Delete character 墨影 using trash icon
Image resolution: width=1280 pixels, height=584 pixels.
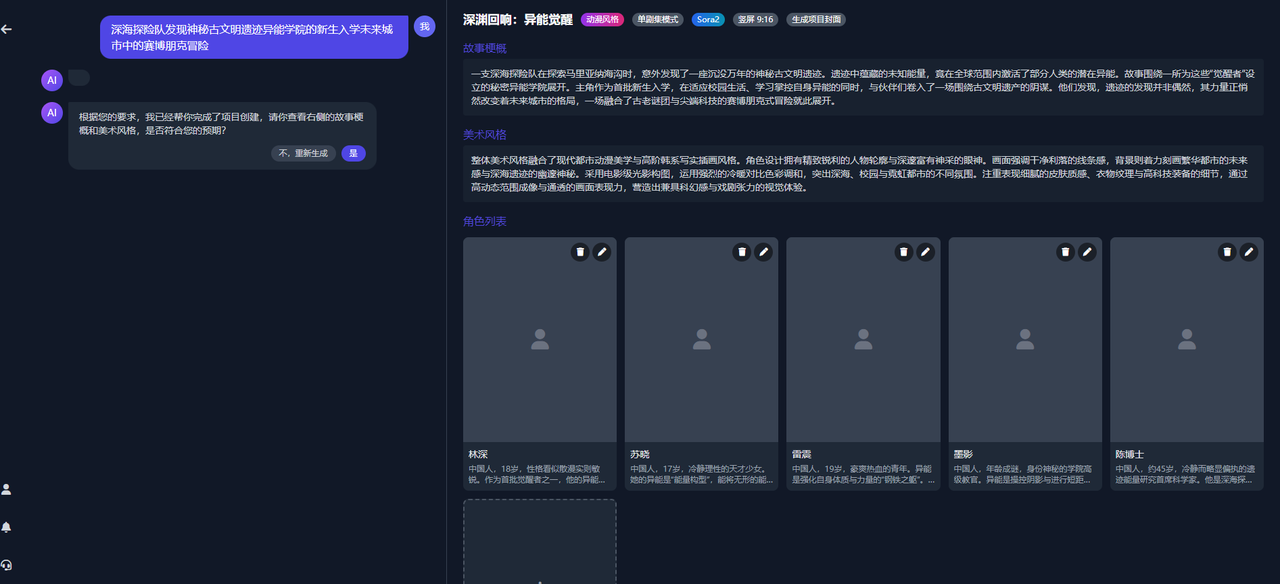(1065, 252)
